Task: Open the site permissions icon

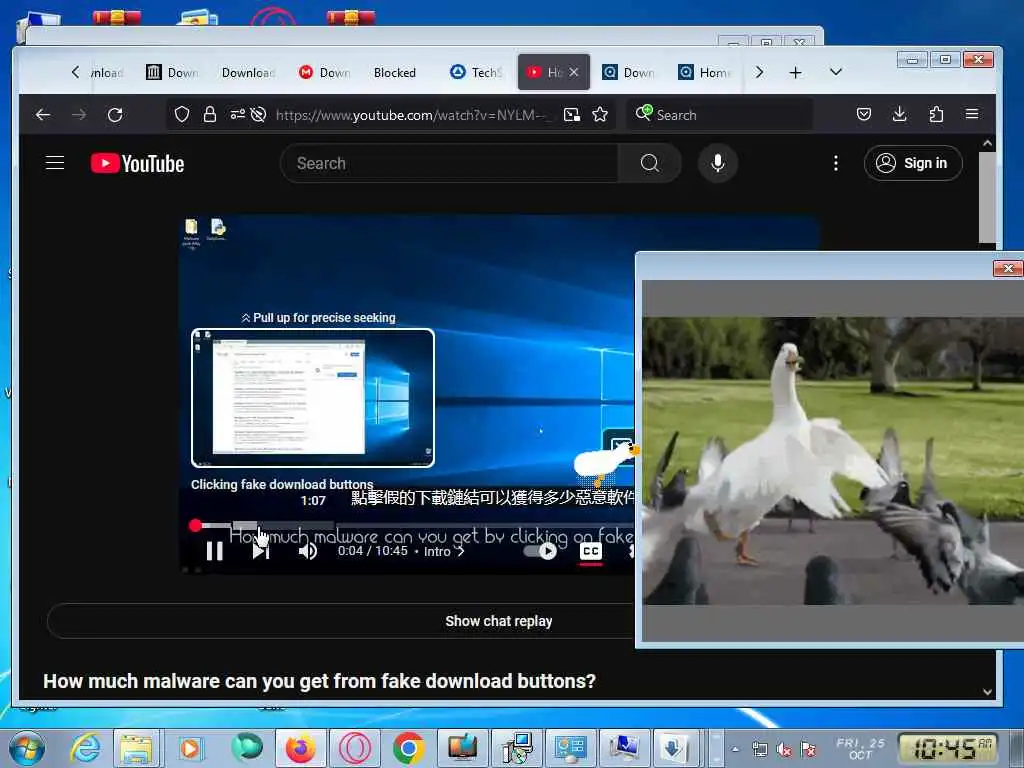Action: pos(238,115)
